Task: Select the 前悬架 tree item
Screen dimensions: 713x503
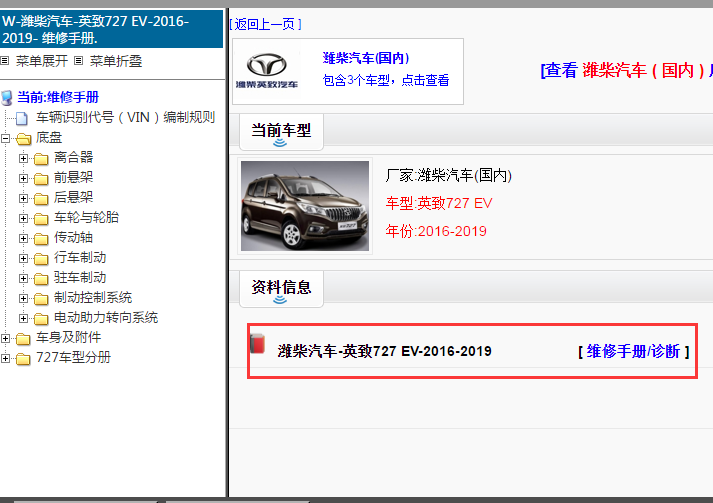Action: point(74,177)
